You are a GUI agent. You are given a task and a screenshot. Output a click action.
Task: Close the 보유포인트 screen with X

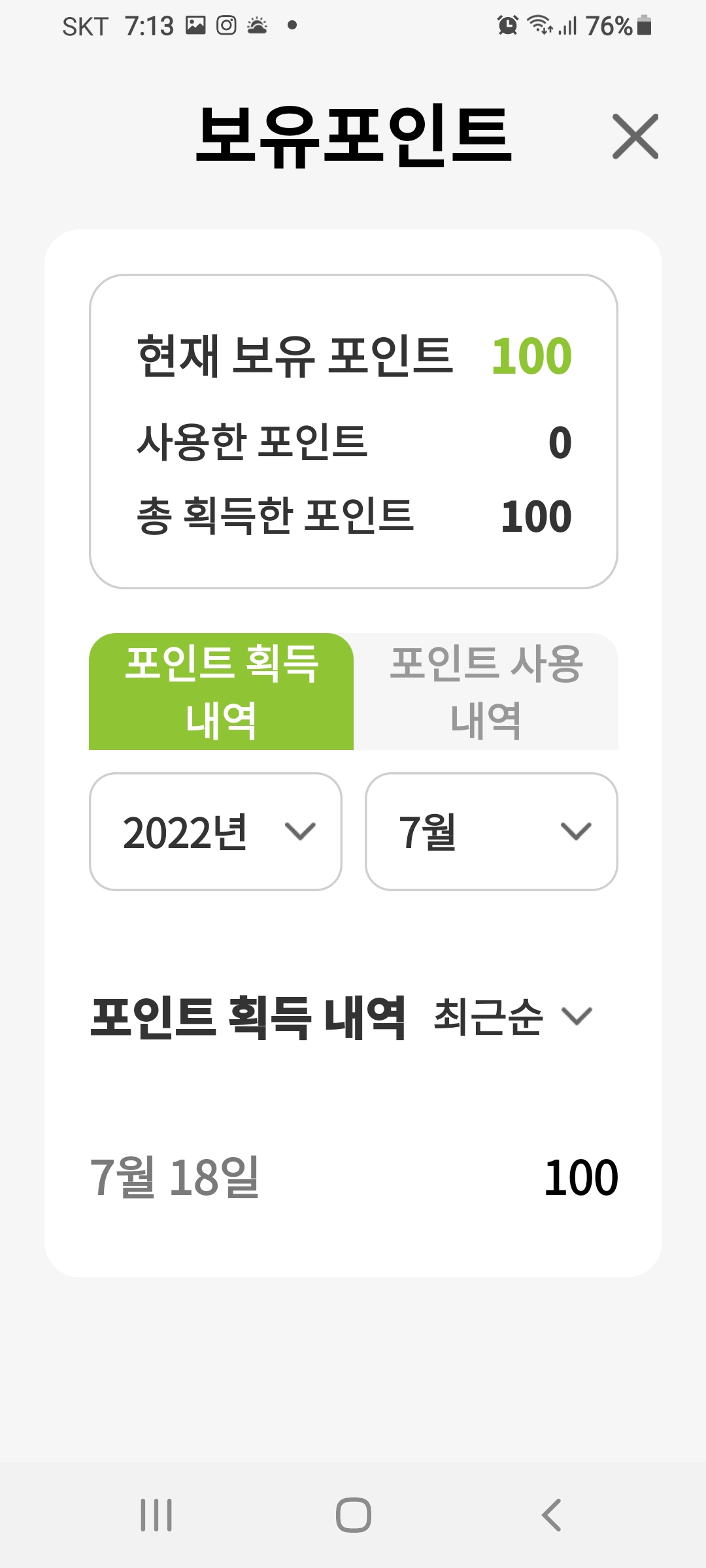click(635, 137)
